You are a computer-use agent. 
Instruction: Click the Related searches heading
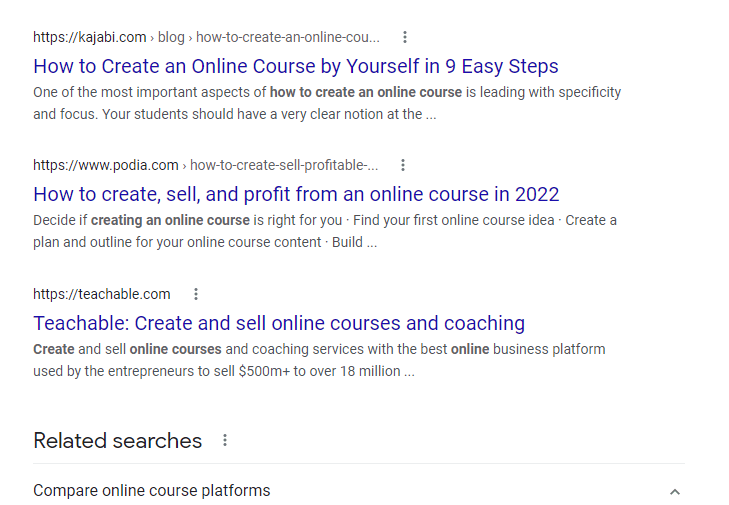click(x=118, y=441)
